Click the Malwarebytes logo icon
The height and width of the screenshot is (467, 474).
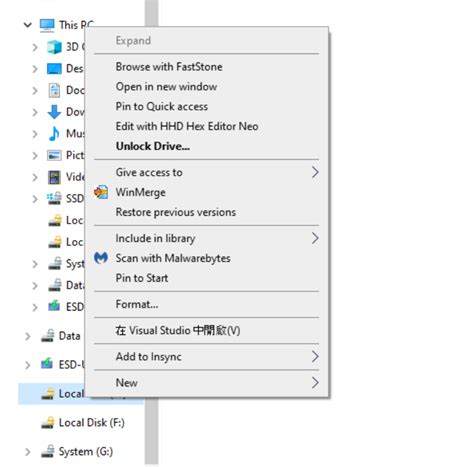[x=101, y=258]
